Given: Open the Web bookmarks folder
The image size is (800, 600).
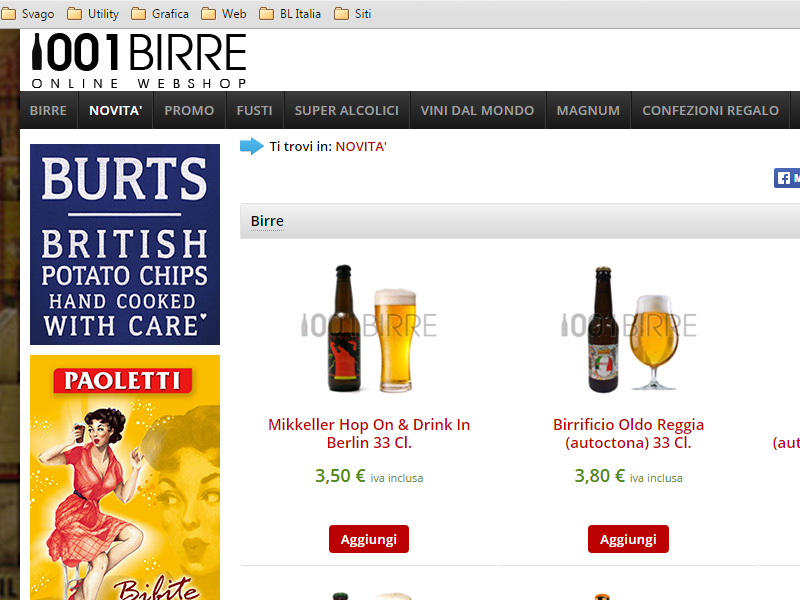Looking at the screenshot, I should click(x=224, y=14).
